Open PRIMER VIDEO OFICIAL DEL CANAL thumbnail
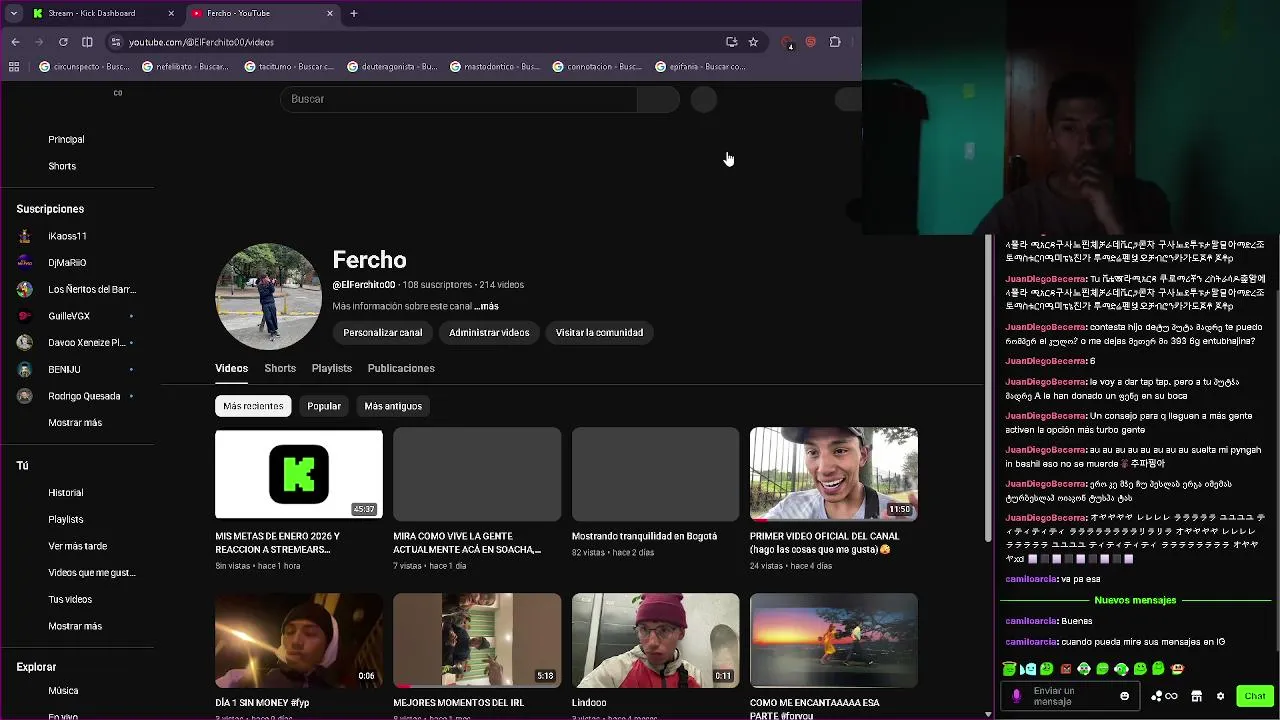 click(834, 474)
